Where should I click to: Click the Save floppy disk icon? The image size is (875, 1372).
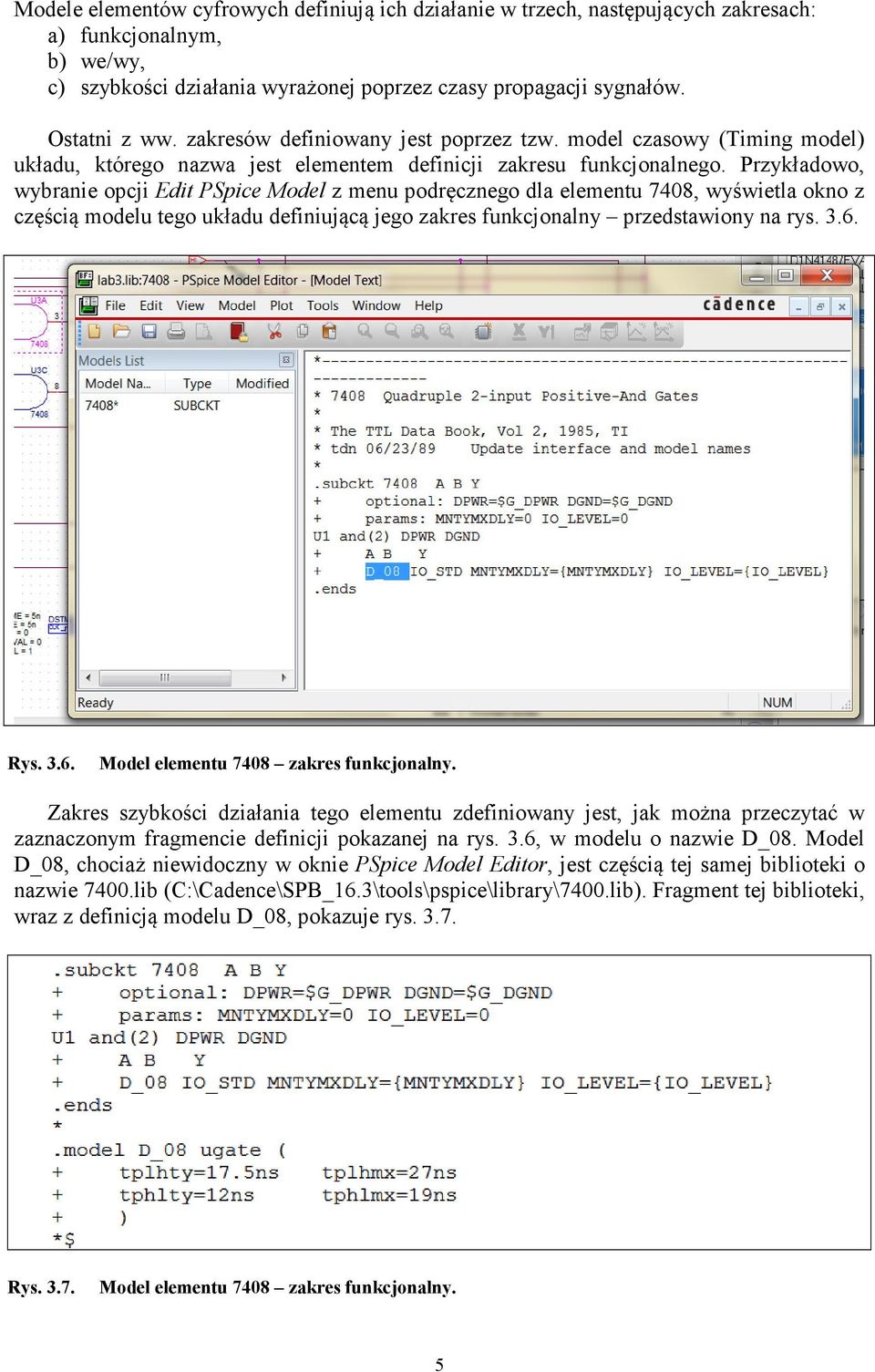pyautogui.click(x=149, y=331)
